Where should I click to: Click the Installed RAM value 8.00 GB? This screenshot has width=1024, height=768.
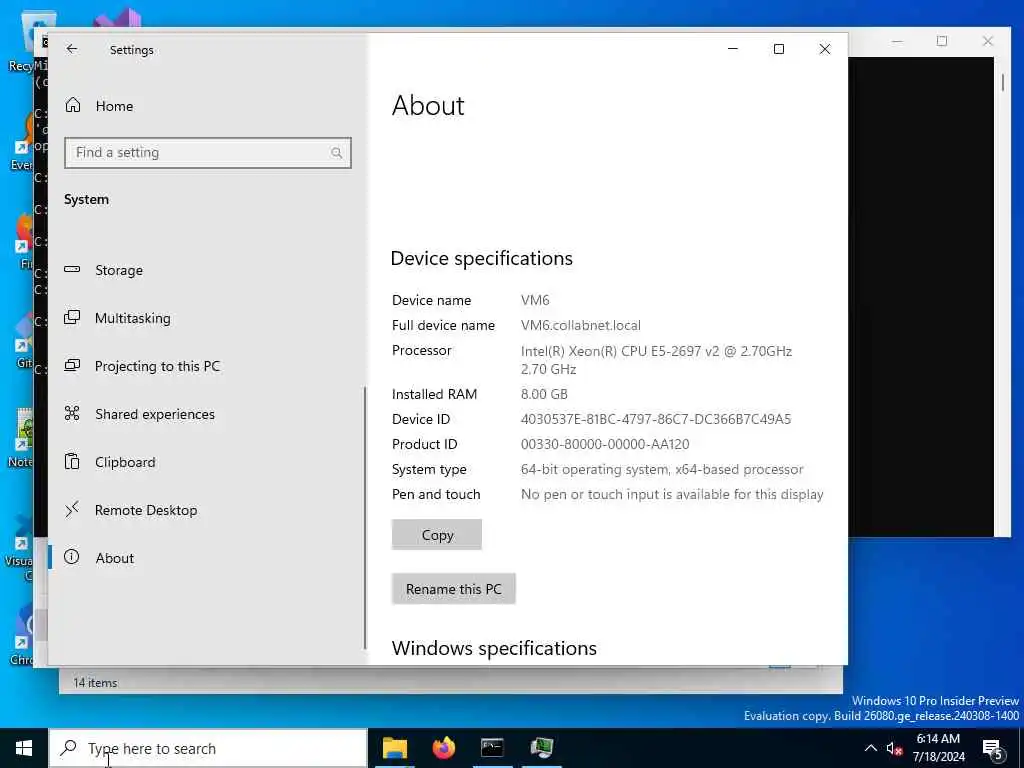coord(544,394)
